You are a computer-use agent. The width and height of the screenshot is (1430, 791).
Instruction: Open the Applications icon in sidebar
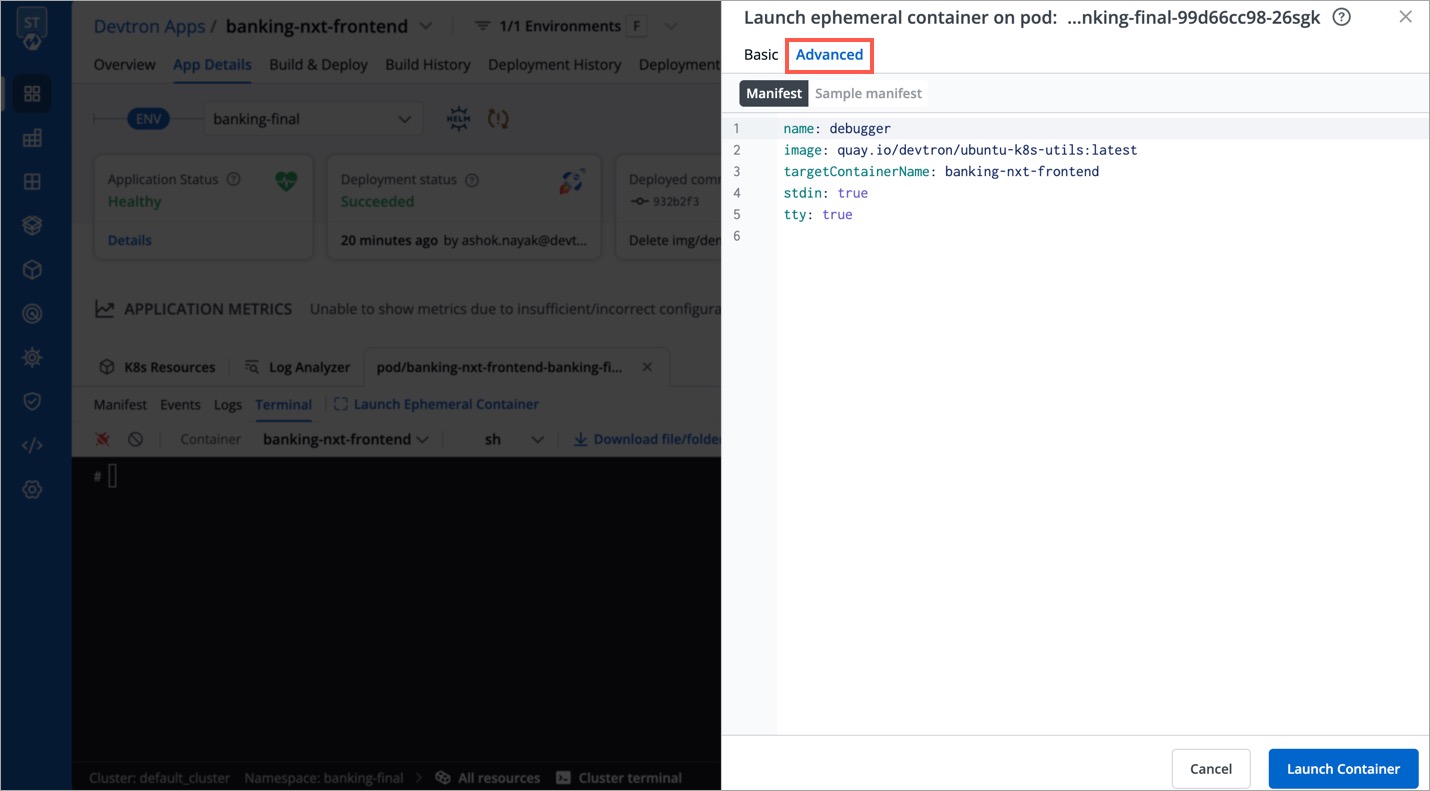point(32,94)
